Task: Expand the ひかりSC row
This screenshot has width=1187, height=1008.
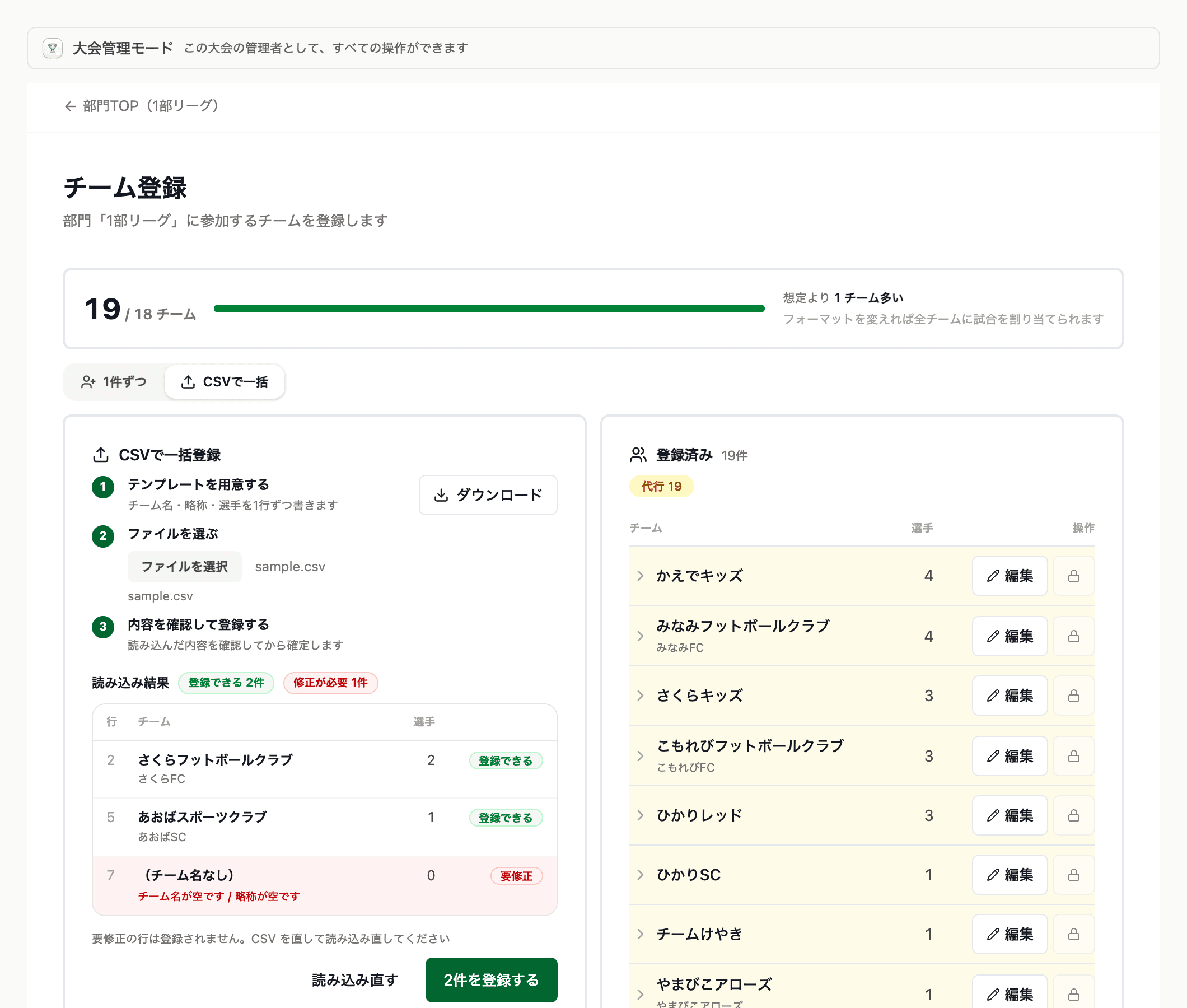Action: pos(641,875)
